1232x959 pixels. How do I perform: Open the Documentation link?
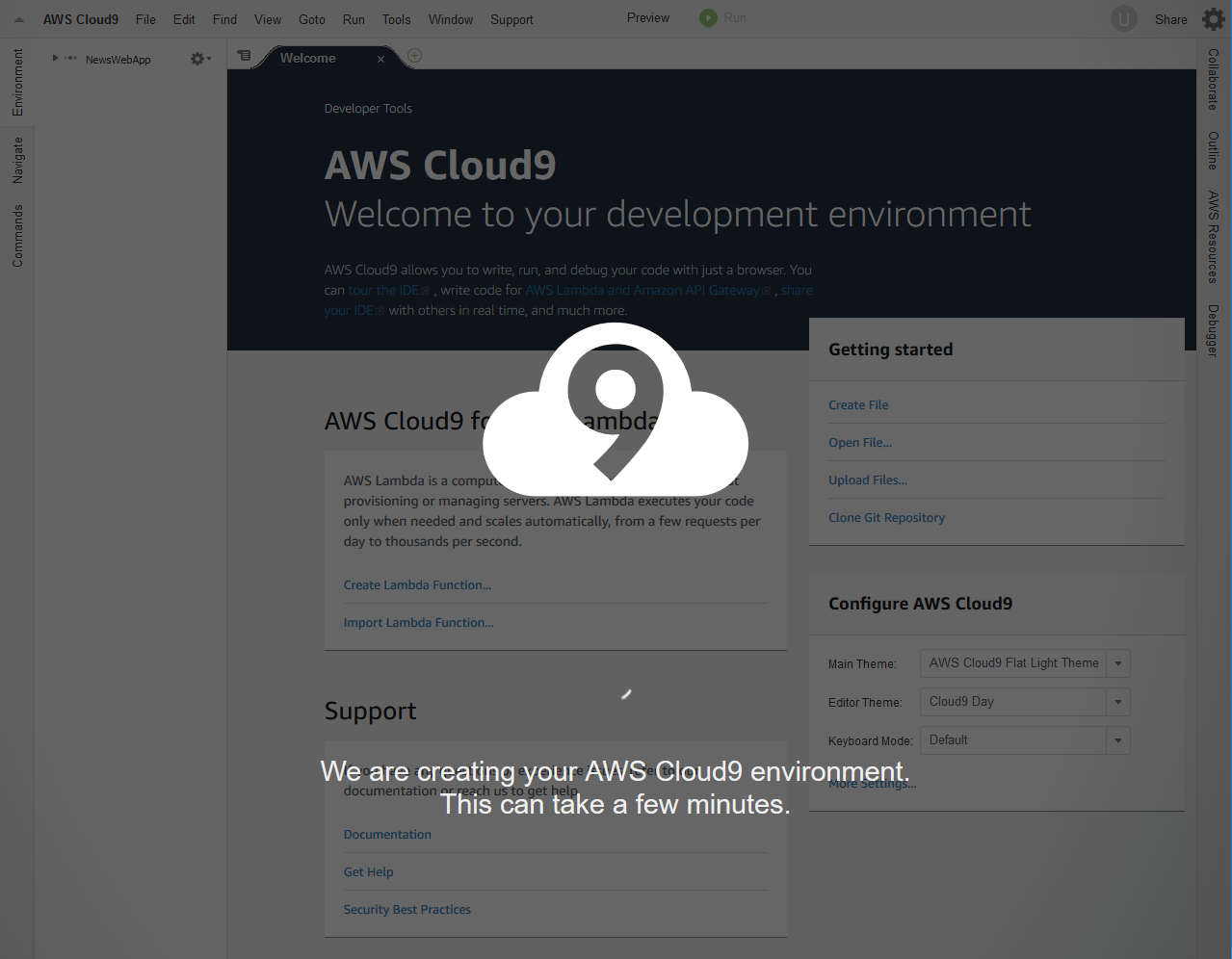pos(387,835)
